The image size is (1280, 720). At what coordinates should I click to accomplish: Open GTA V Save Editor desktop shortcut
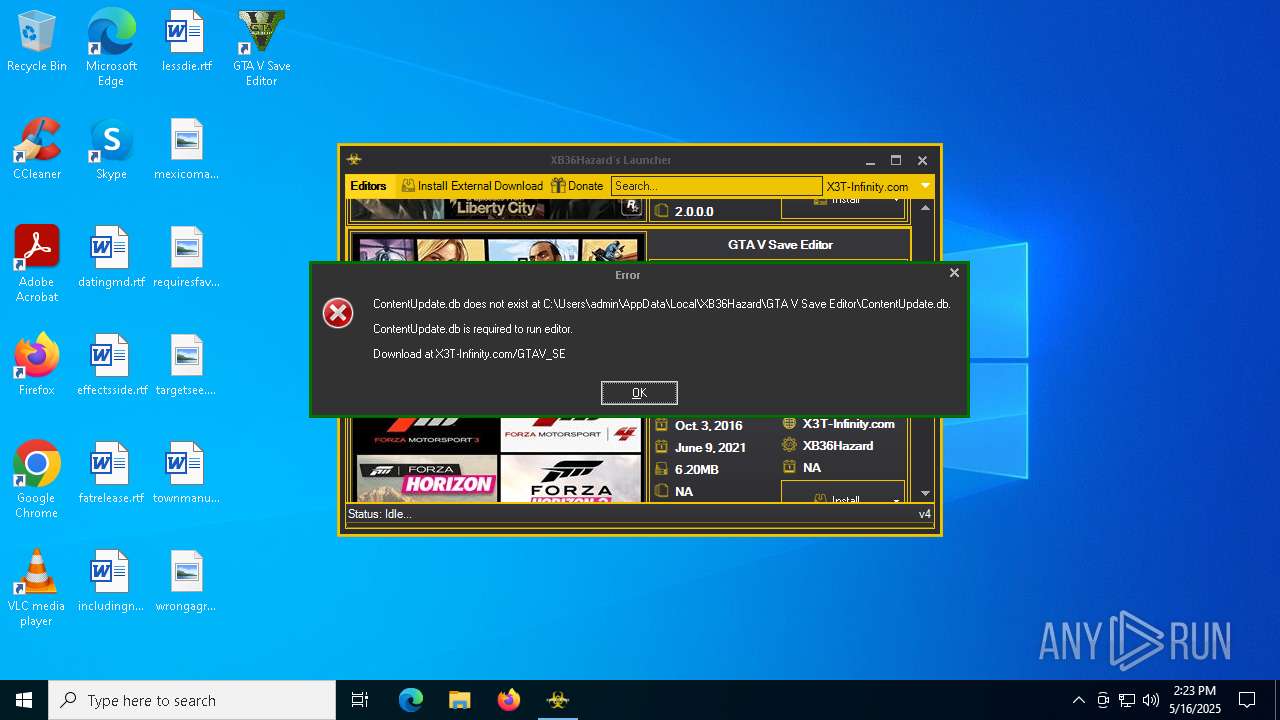(261, 48)
